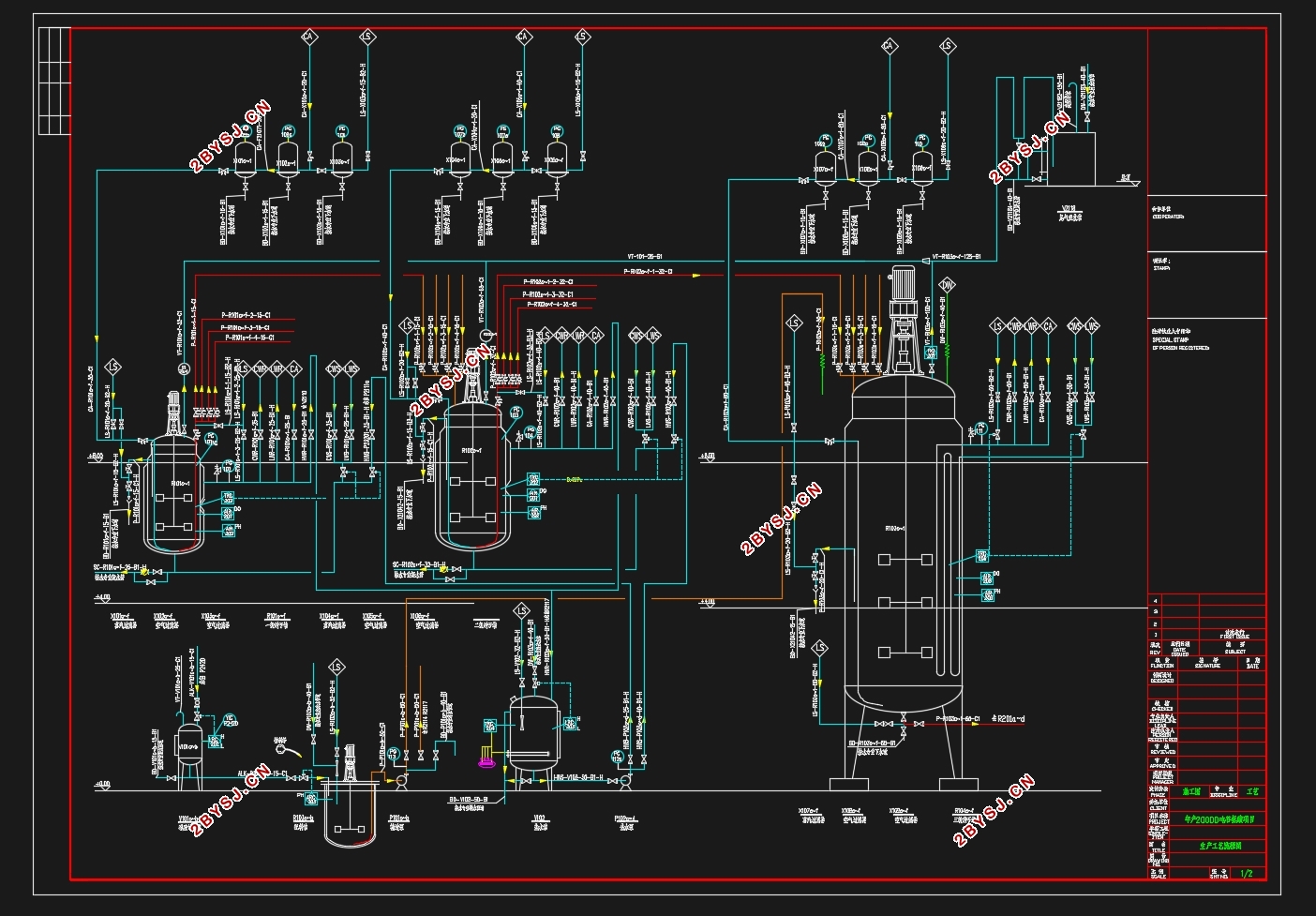Click the X103a-1 filter vessel
This screenshot has width=1316, height=916.
tap(341, 161)
